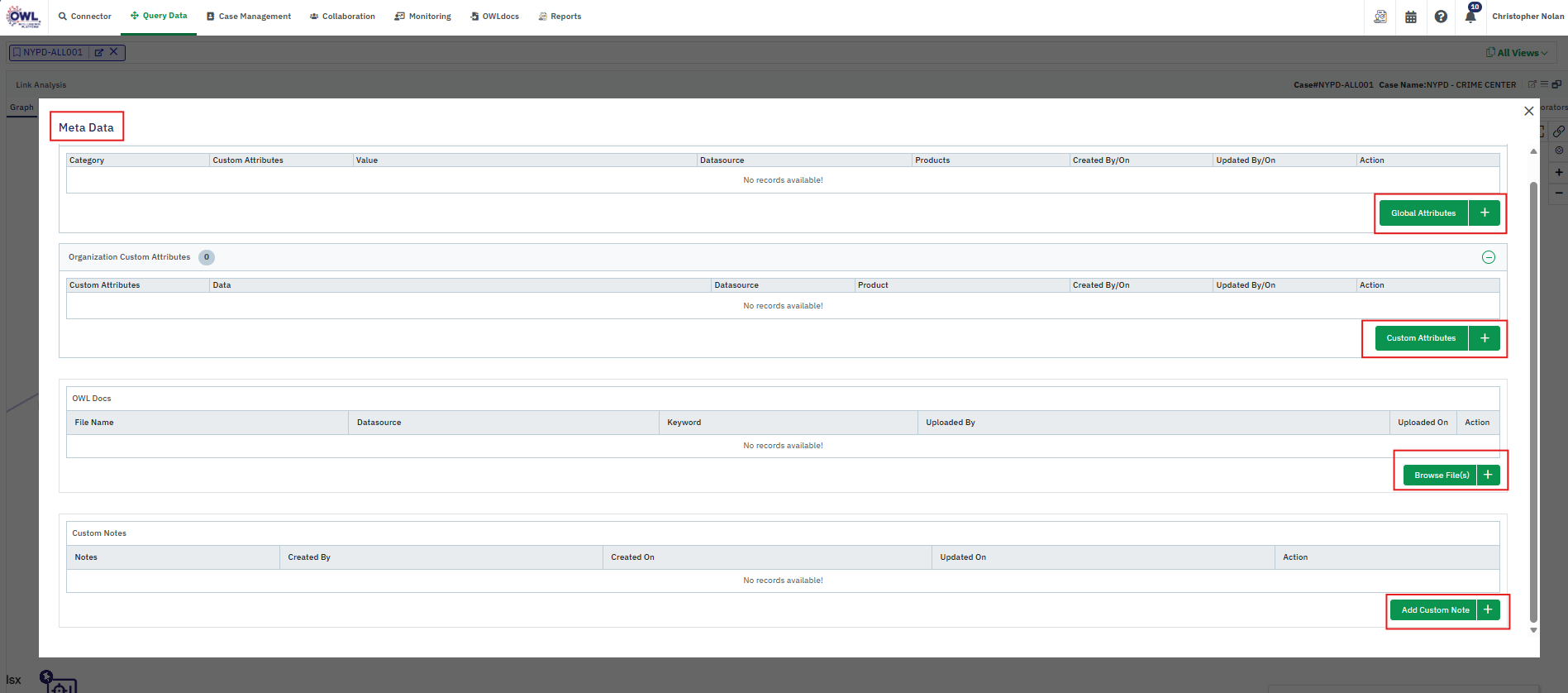Open the Monitoring menu item

click(x=423, y=17)
